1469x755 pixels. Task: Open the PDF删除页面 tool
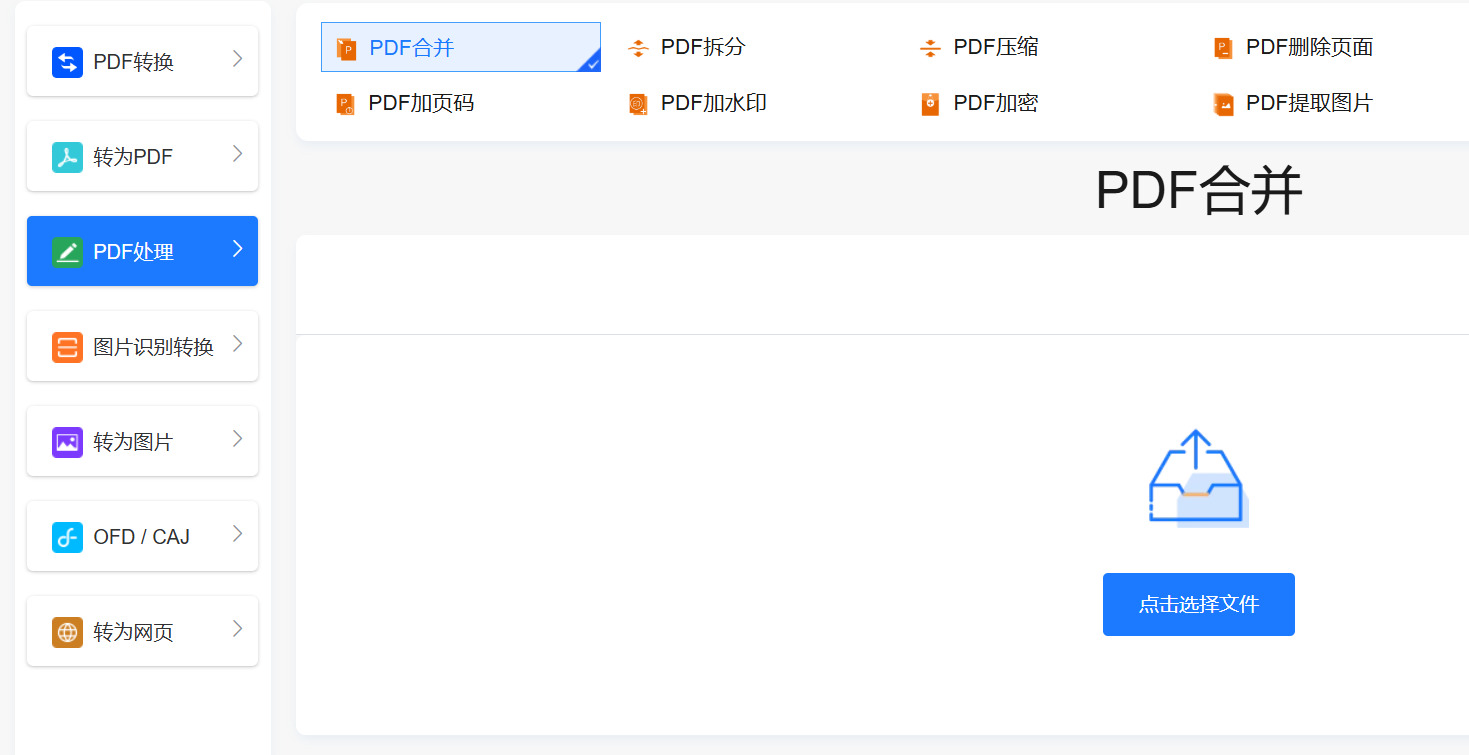click(1308, 47)
